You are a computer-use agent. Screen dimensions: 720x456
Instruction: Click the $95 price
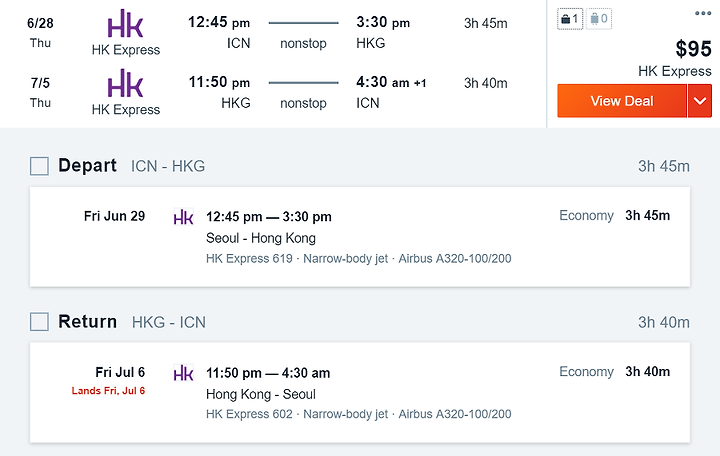(x=693, y=49)
